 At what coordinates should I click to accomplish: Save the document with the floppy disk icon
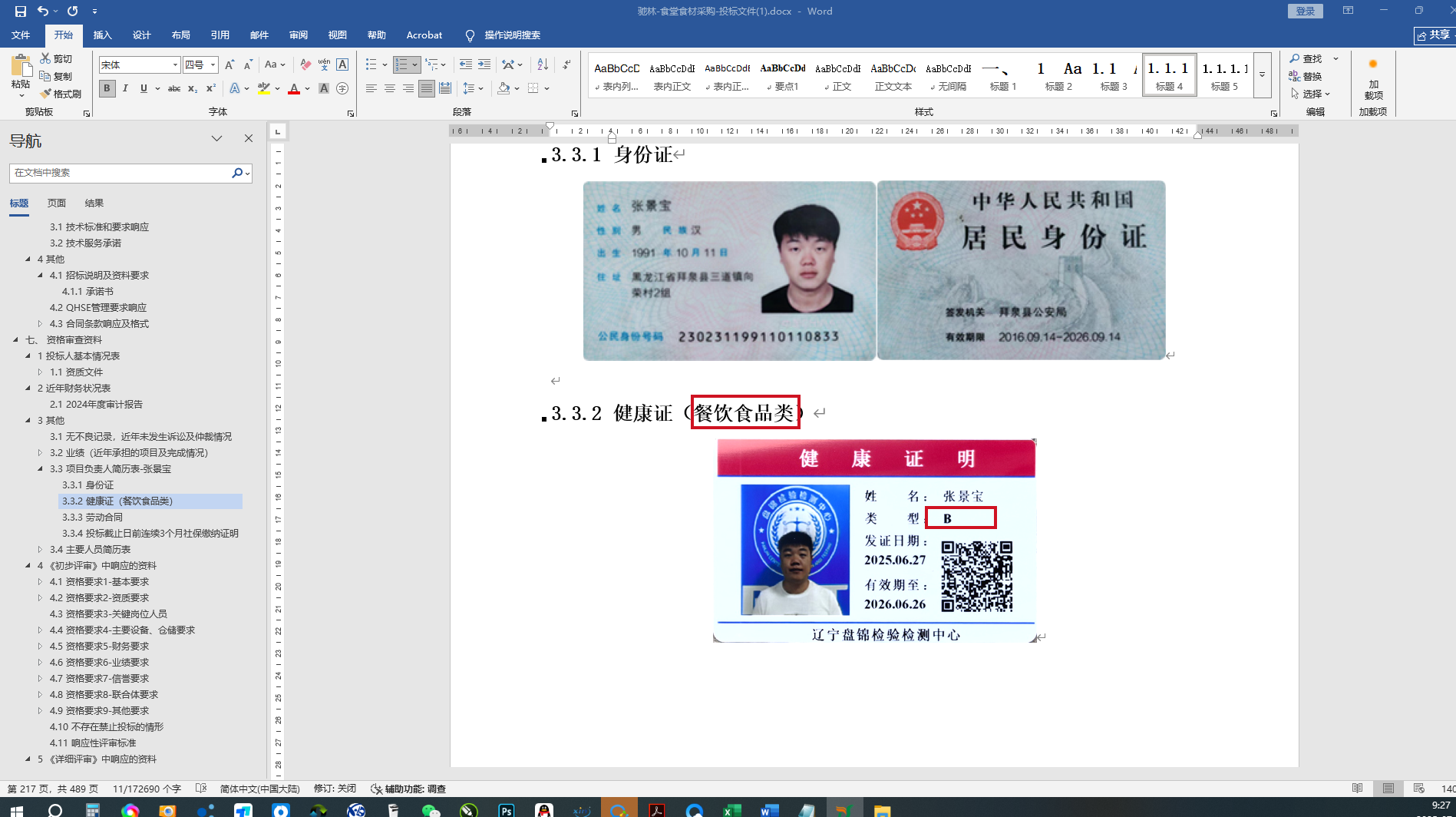pos(21,12)
